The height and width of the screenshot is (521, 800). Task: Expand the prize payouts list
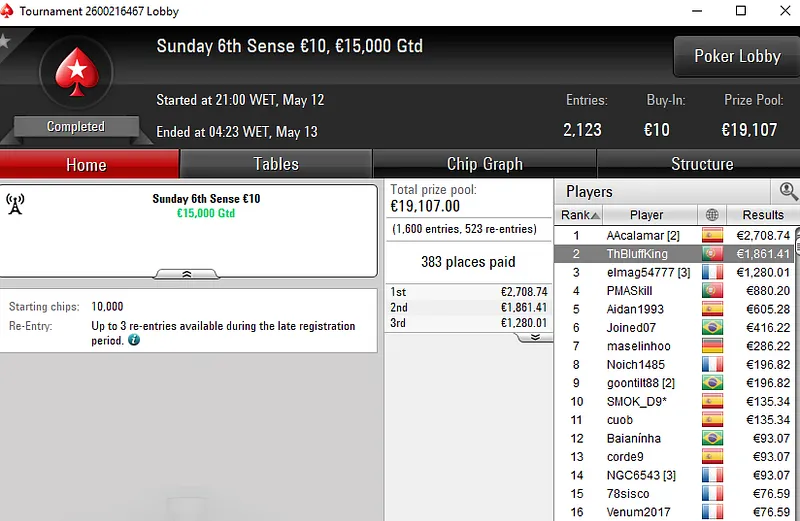[534, 337]
